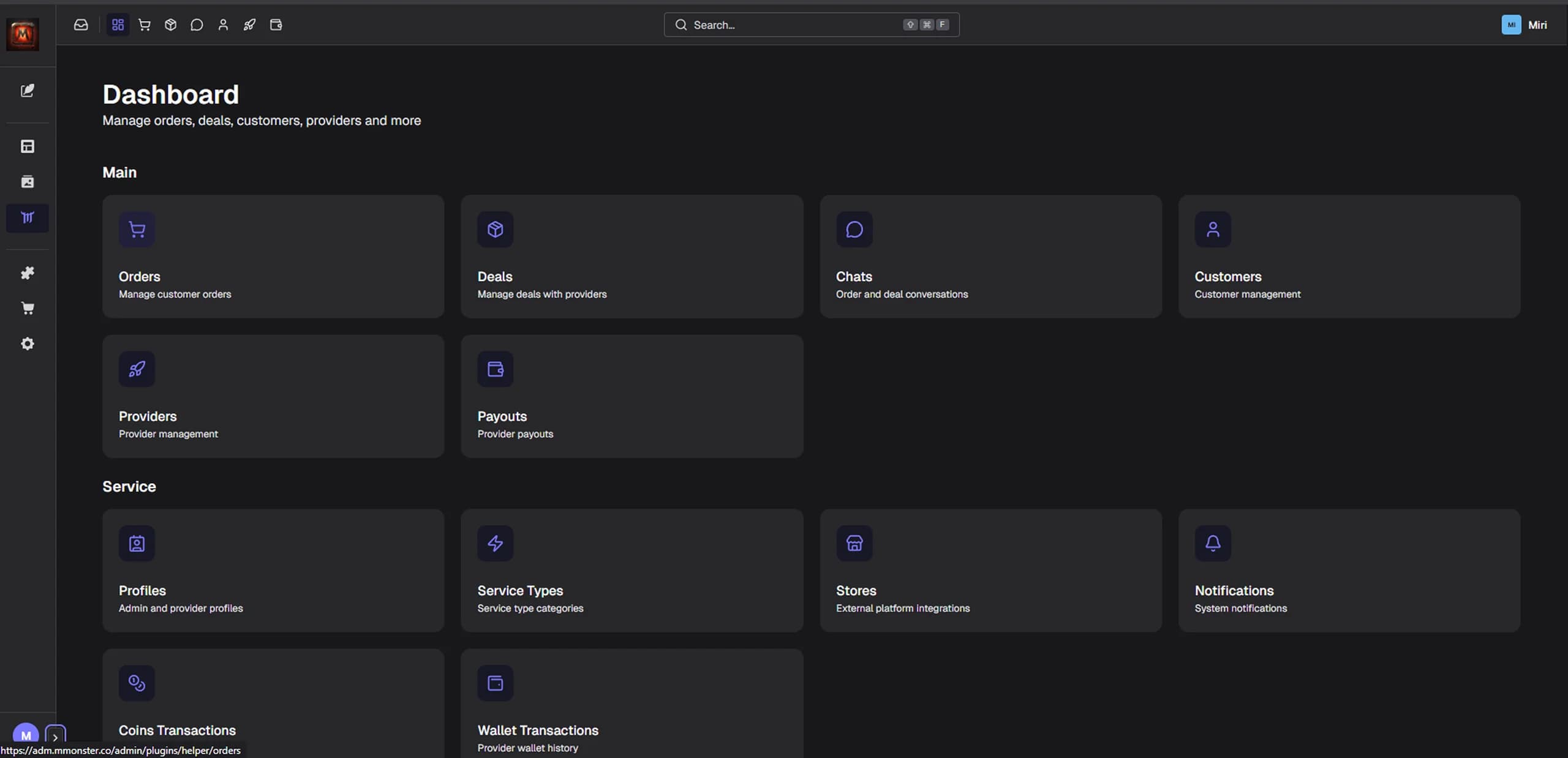This screenshot has height=758, width=1568.
Task: Click the Monster logo in the top-left corner
Action: [22, 34]
